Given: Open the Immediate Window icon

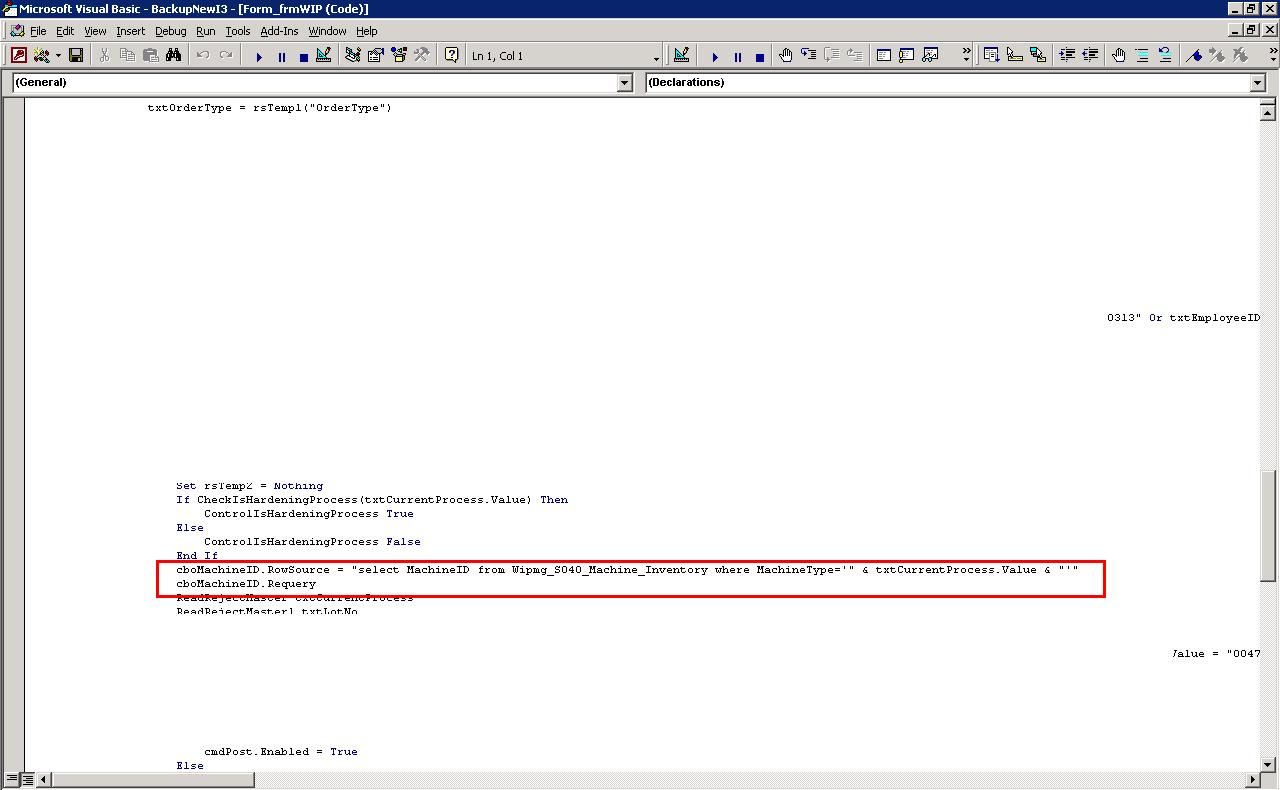Looking at the screenshot, I should click(907, 56).
